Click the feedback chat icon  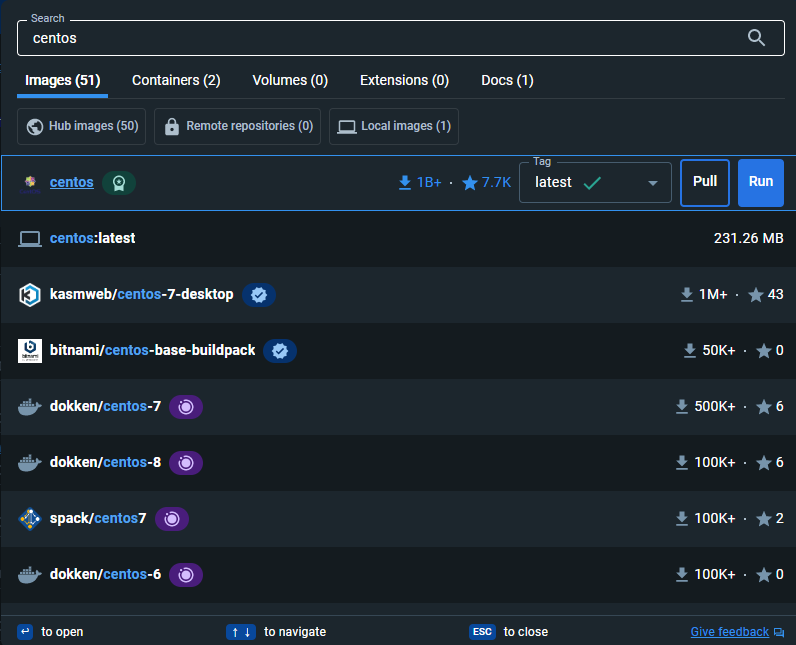tap(779, 632)
